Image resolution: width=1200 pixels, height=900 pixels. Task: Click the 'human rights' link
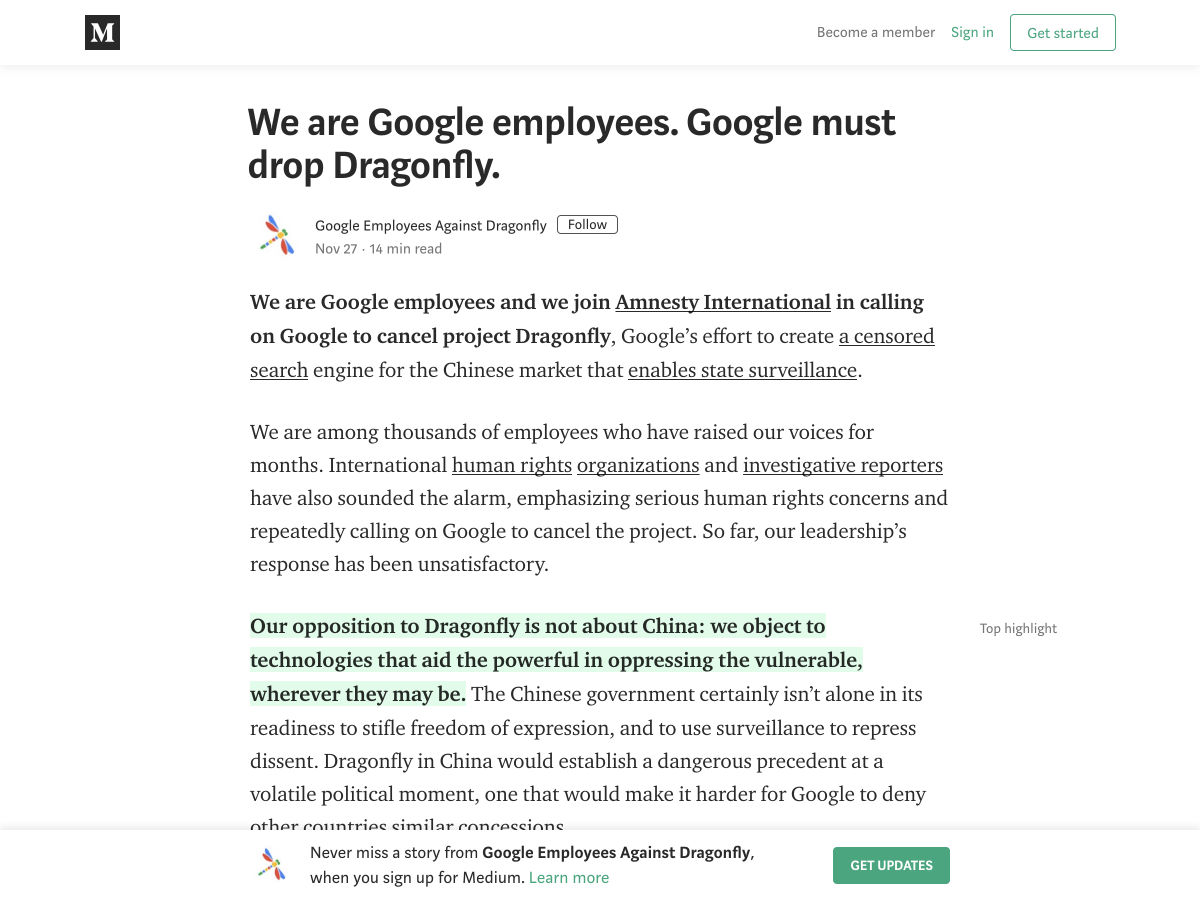click(x=512, y=465)
